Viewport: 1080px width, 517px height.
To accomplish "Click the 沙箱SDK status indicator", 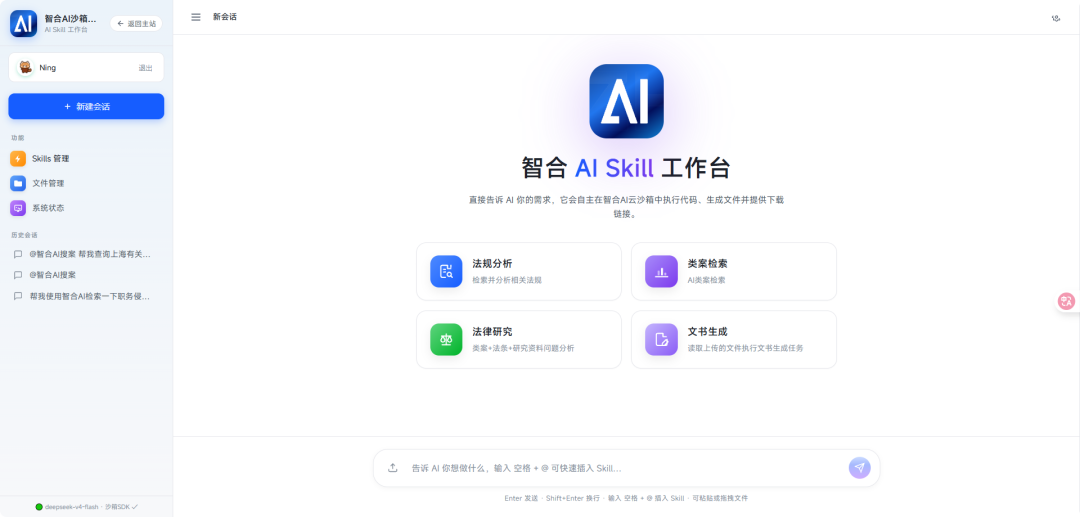I will coord(122,507).
